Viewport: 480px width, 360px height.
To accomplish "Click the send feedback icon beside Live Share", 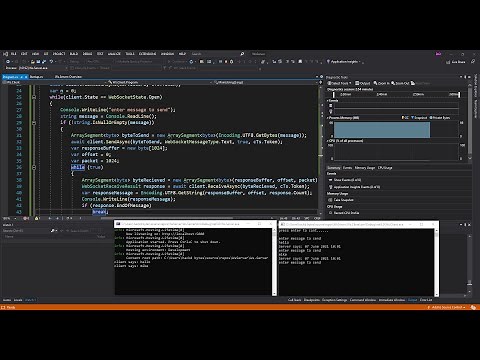I will click(473, 62).
